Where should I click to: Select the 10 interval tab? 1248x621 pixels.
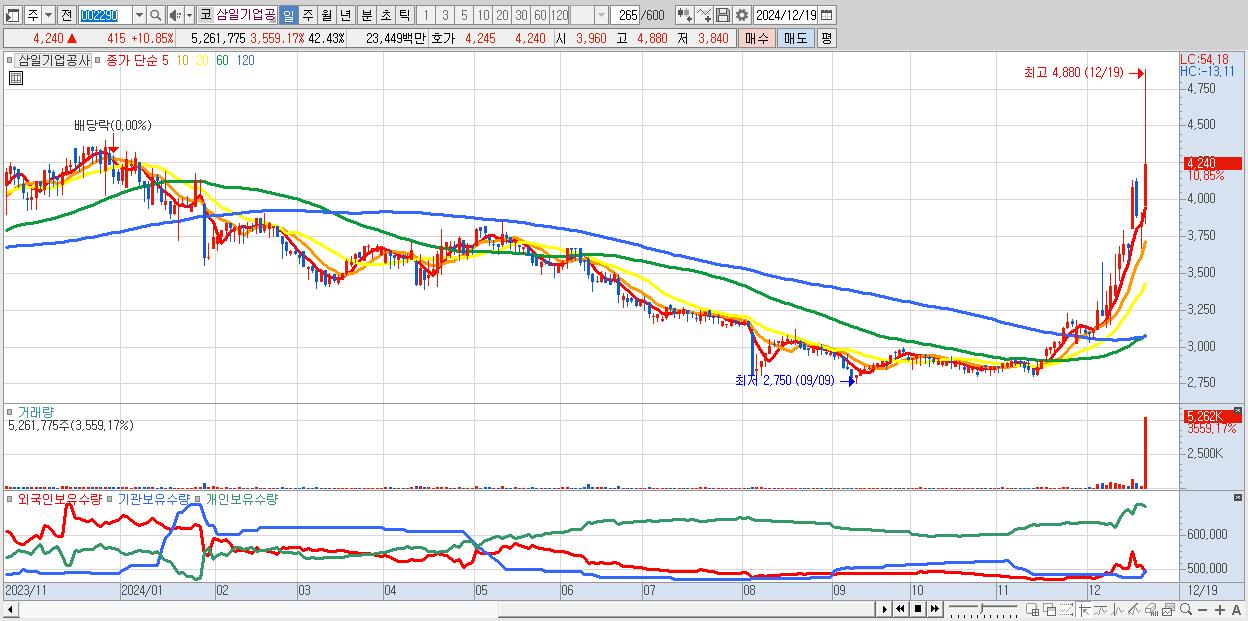[x=483, y=15]
